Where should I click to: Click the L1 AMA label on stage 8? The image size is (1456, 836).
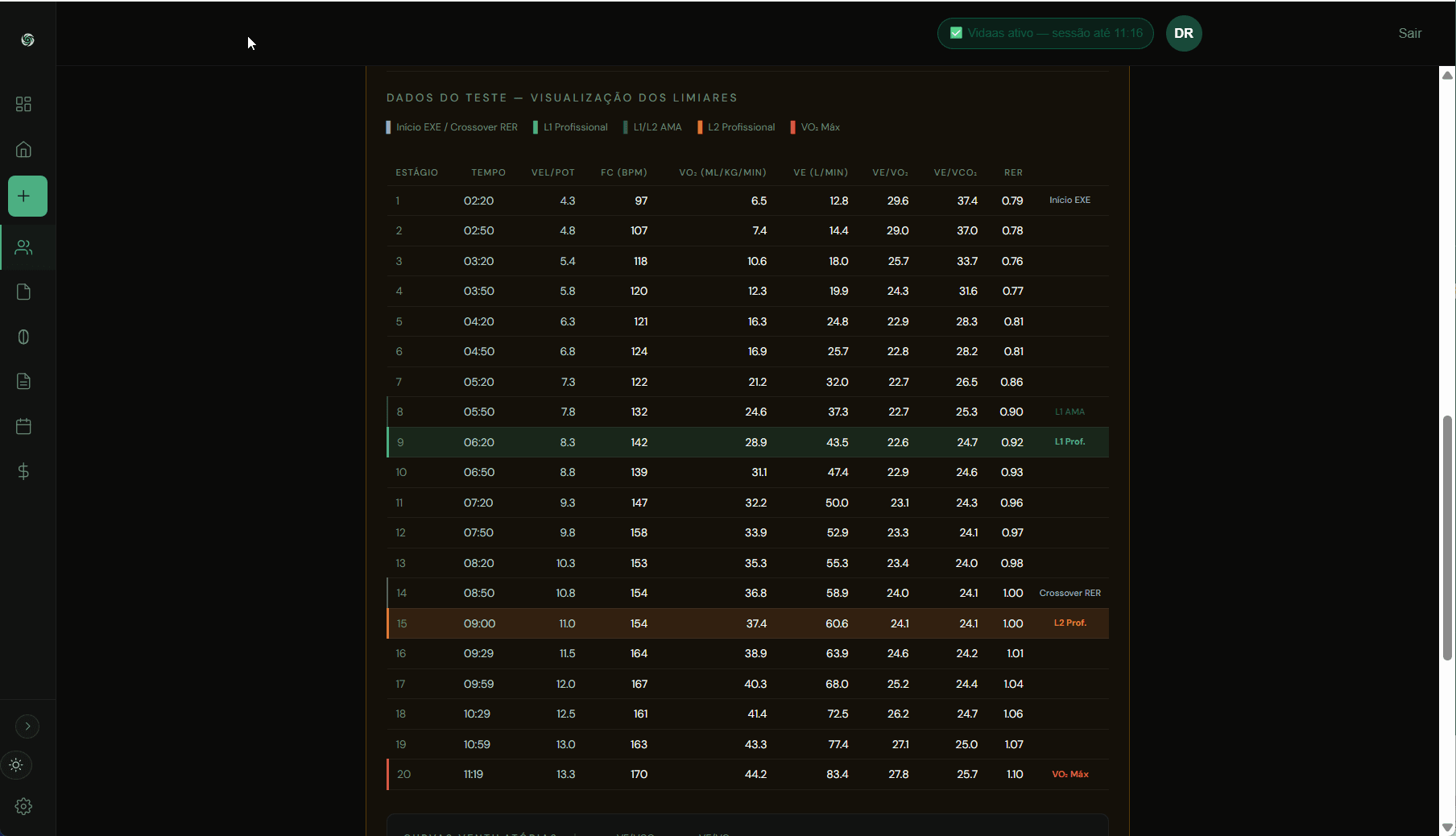pyautogui.click(x=1069, y=412)
